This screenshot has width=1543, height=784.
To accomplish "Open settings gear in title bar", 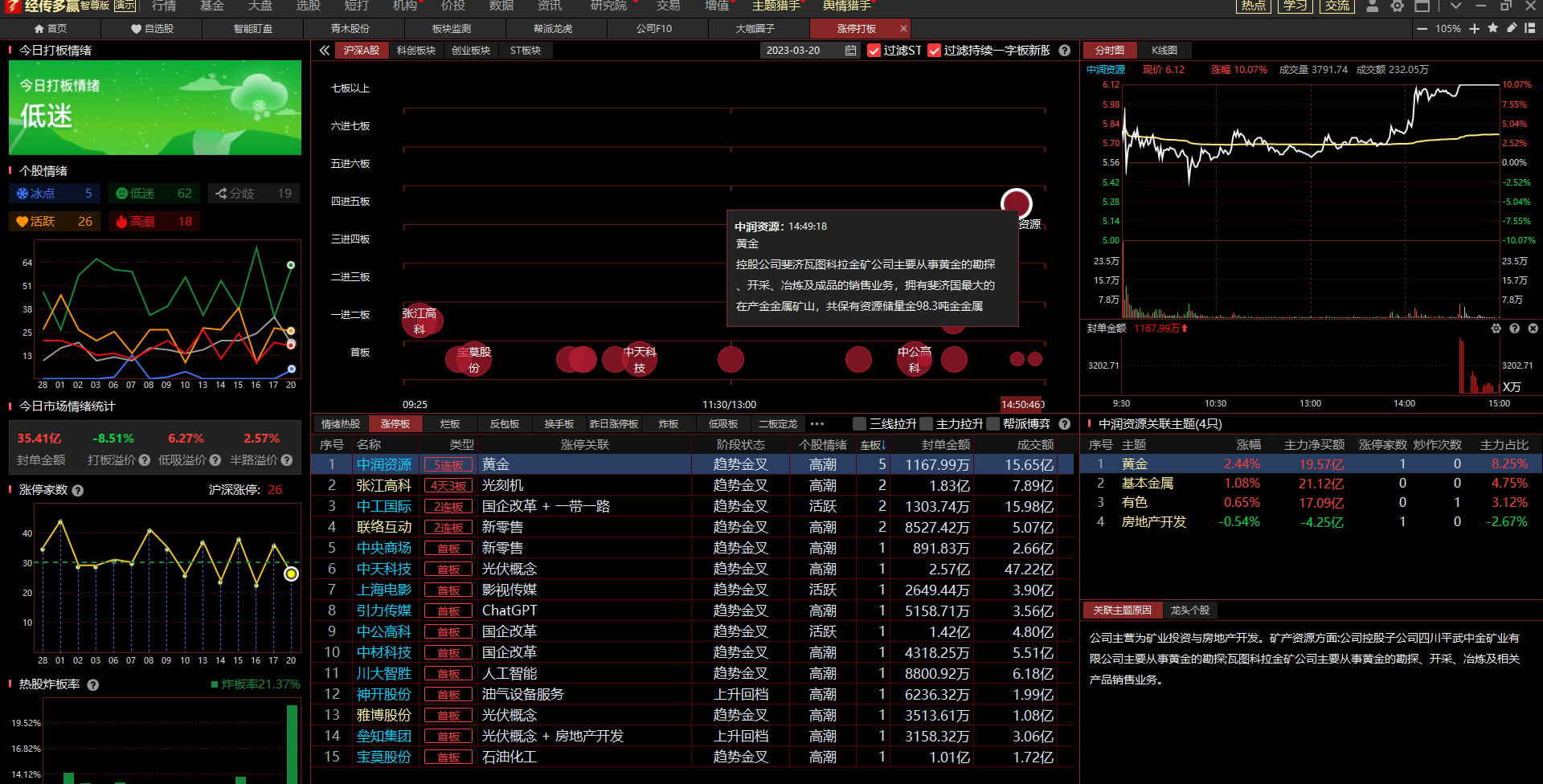I will (x=1398, y=6).
